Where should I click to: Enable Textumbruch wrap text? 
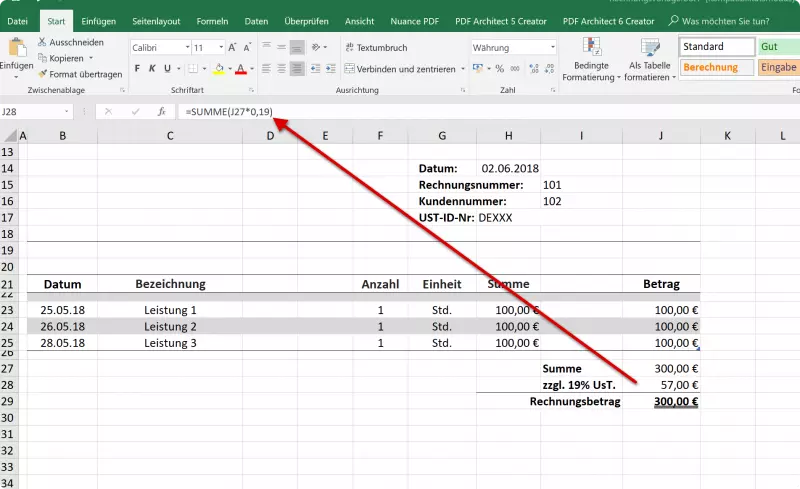click(x=377, y=47)
